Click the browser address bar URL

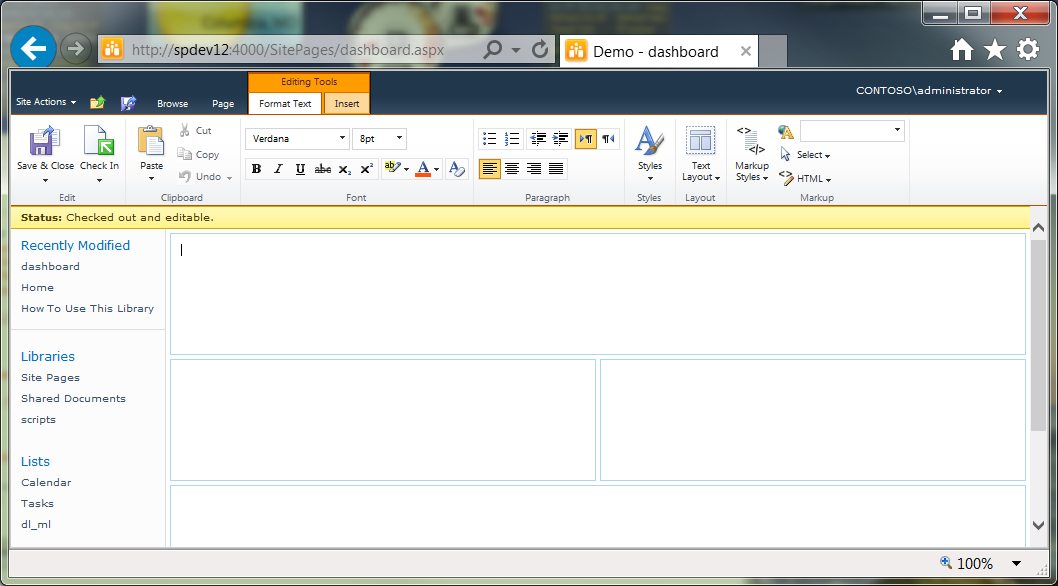coord(287,49)
